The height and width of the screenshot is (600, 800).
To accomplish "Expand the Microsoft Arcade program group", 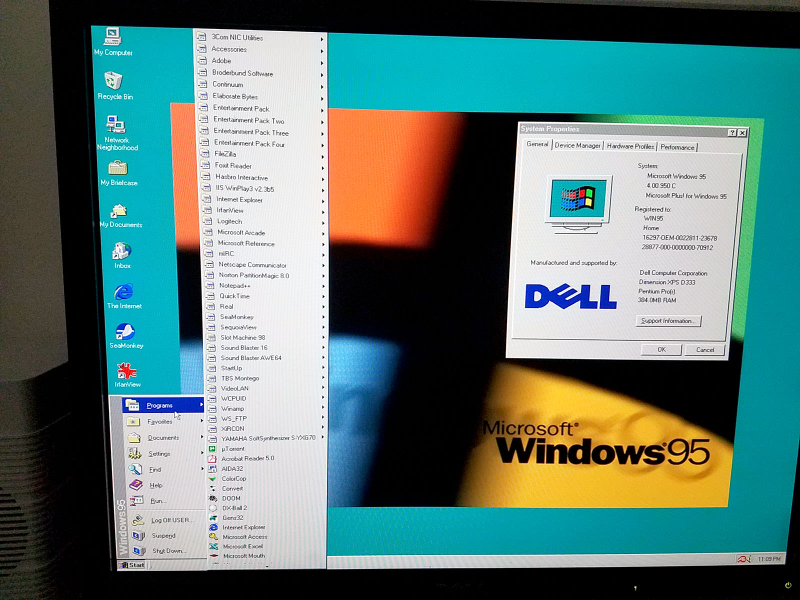I will tap(264, 233).
